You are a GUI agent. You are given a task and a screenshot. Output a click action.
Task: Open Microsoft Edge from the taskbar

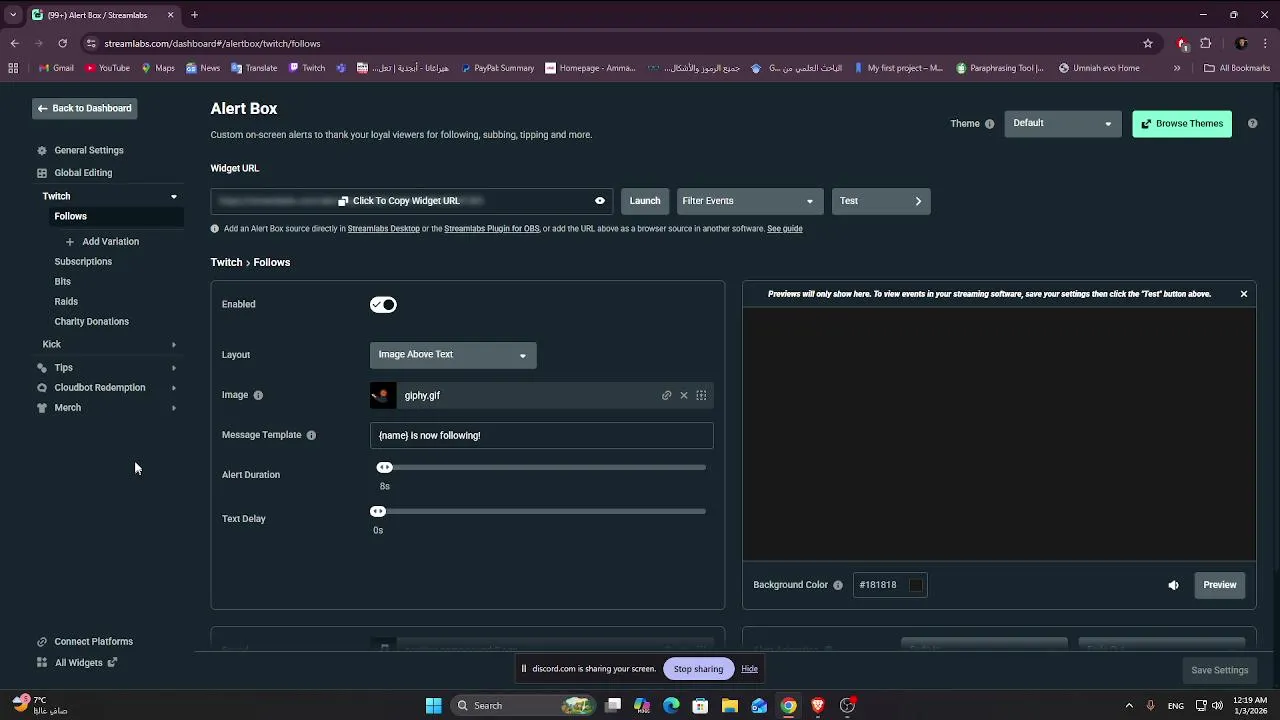671,706
